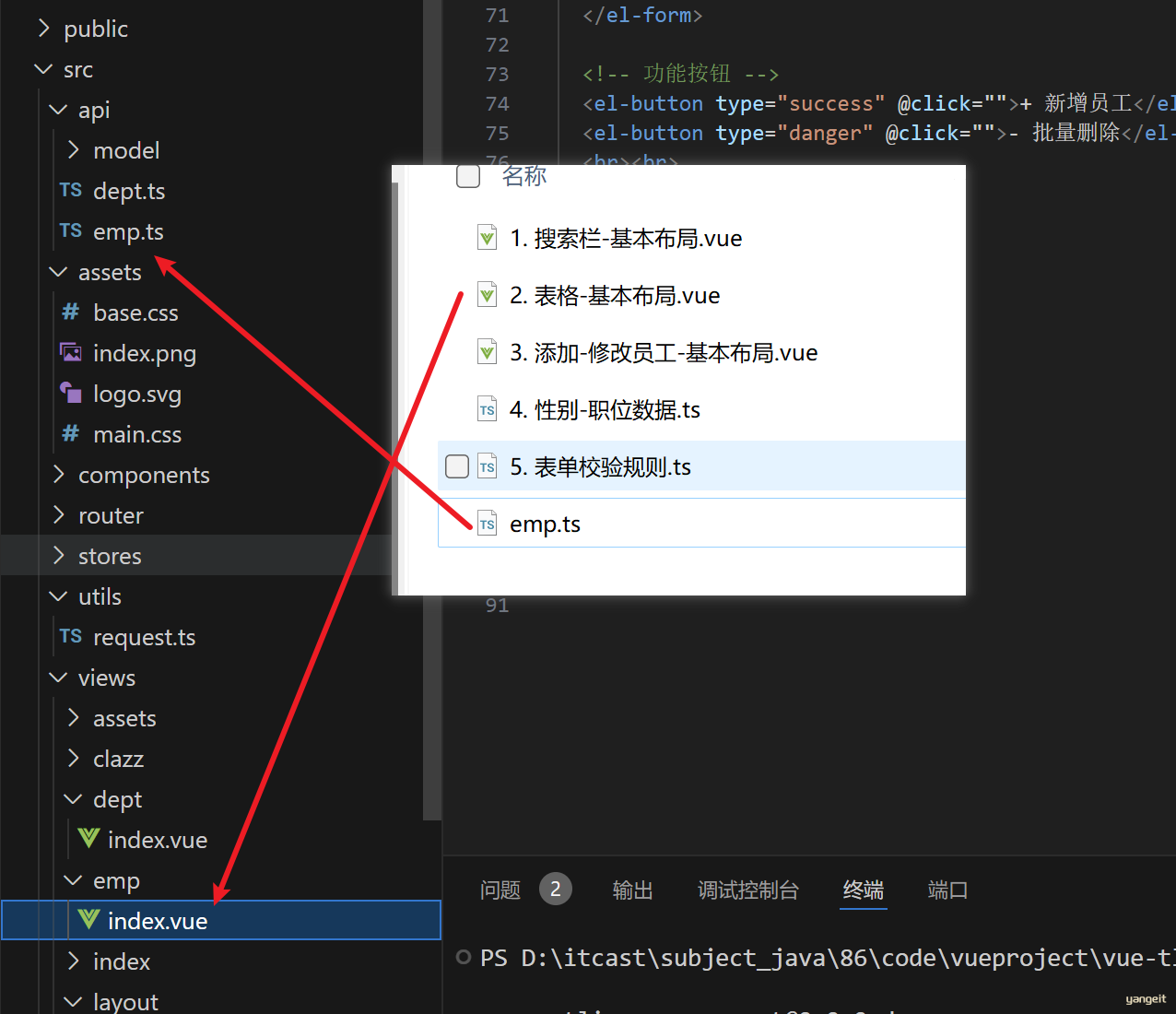Screen dimensions: 1176x1014
Task: Click the terminal prompt circle indicator
Action: coord(464,957)
